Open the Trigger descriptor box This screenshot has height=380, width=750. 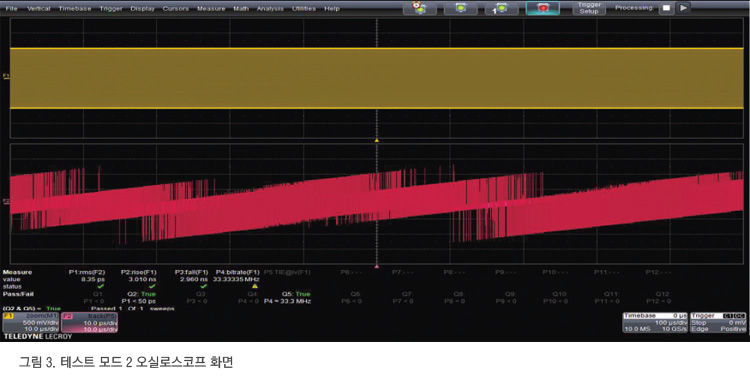tap(718, 323)
